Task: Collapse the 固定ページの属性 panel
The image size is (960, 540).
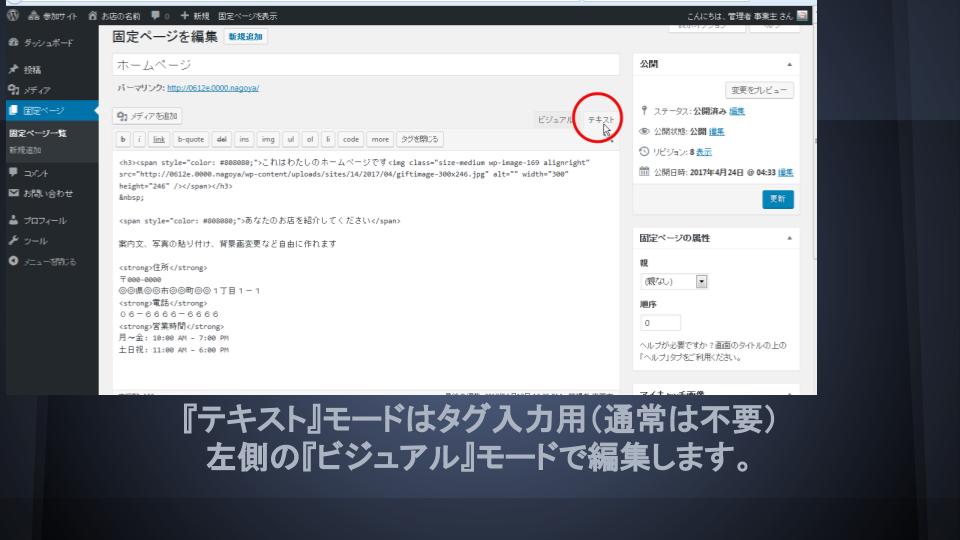Action: tap(791, 238)
